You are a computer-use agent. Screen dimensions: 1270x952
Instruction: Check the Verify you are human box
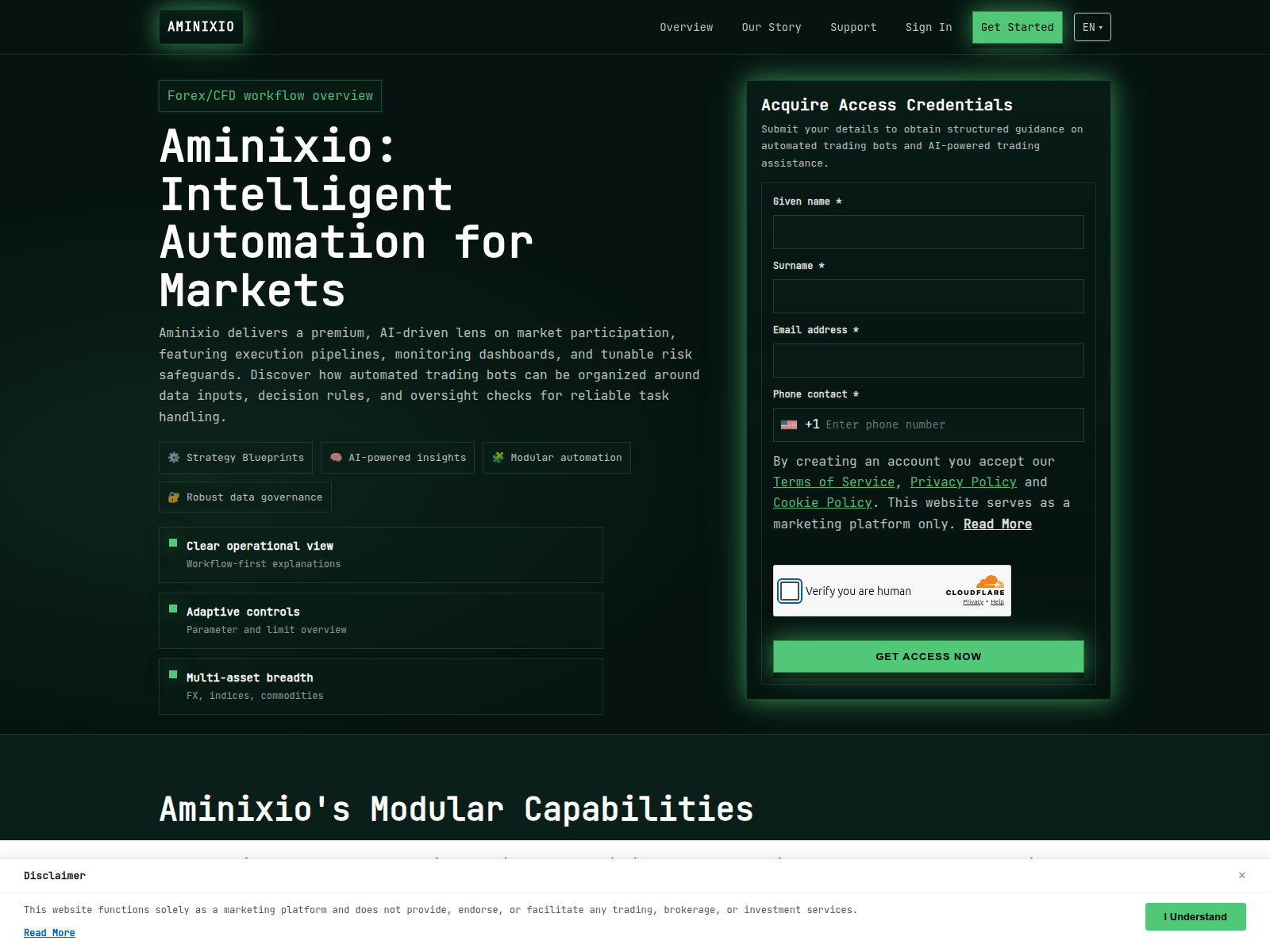click(790, 591)
